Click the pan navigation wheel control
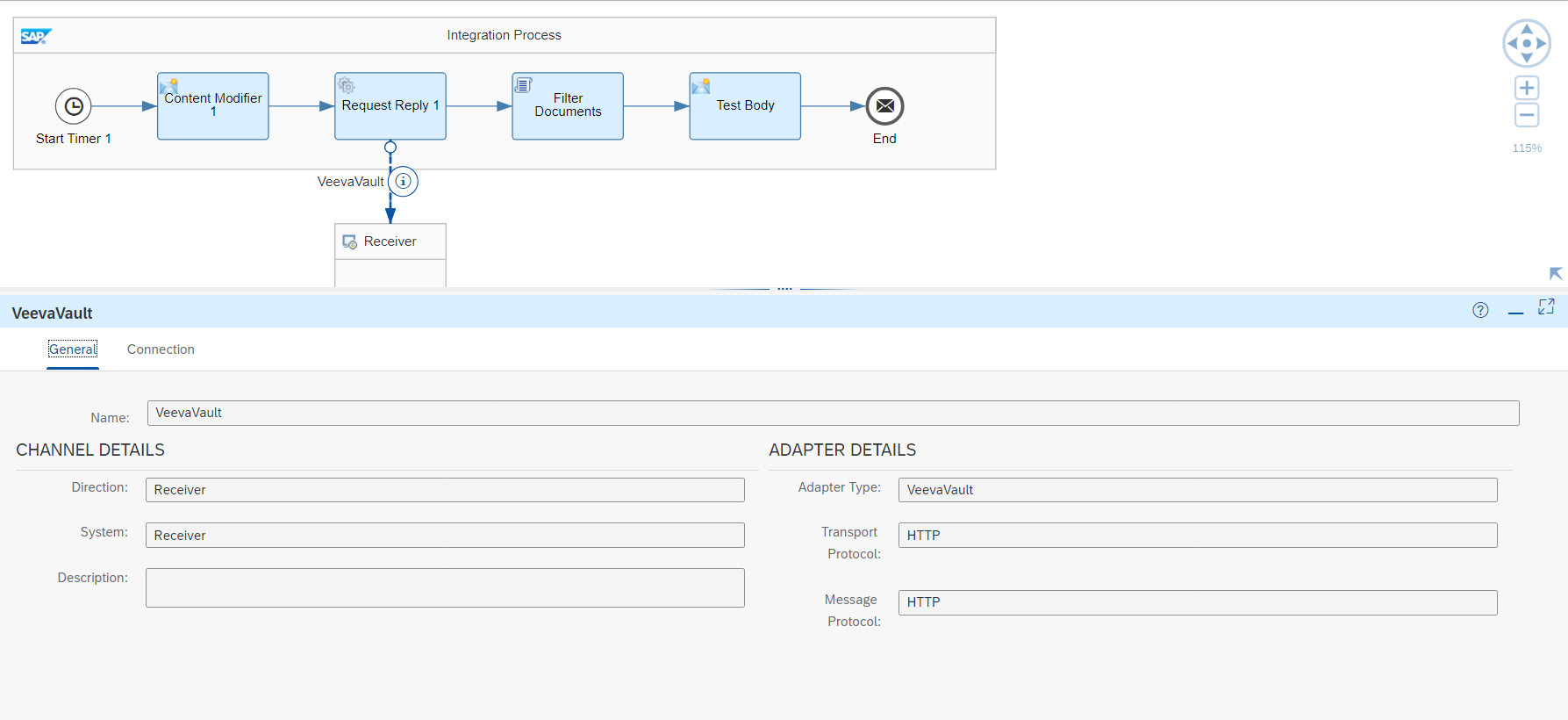 1527,43
